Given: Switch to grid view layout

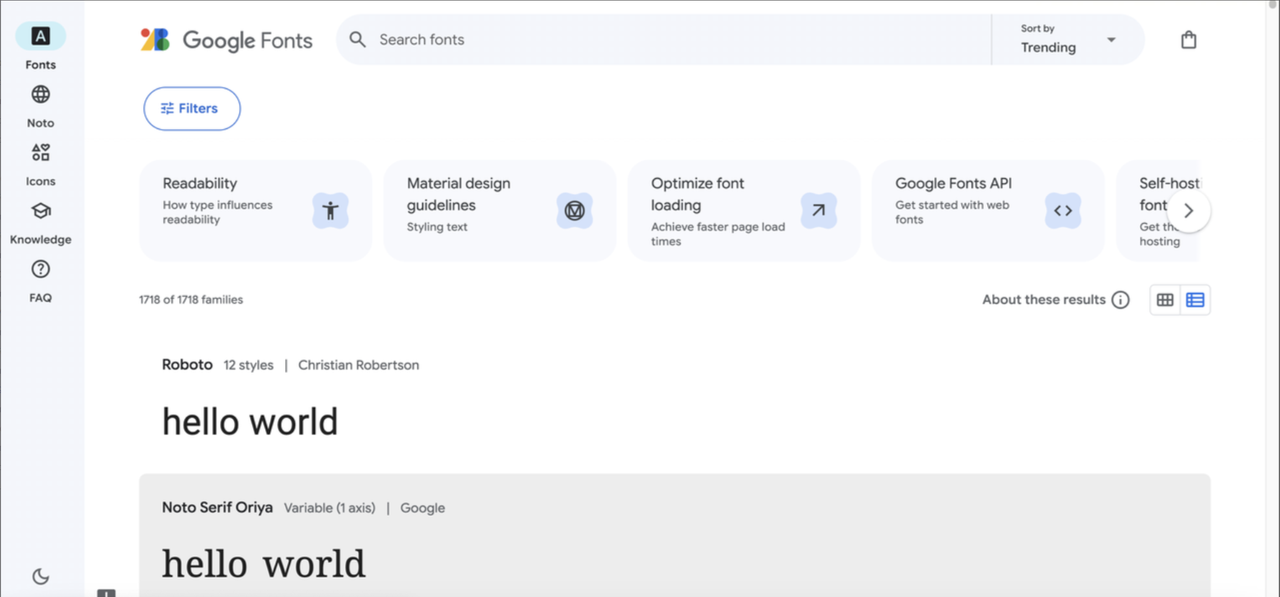Looking at the screenshot, I should 1165,300.
